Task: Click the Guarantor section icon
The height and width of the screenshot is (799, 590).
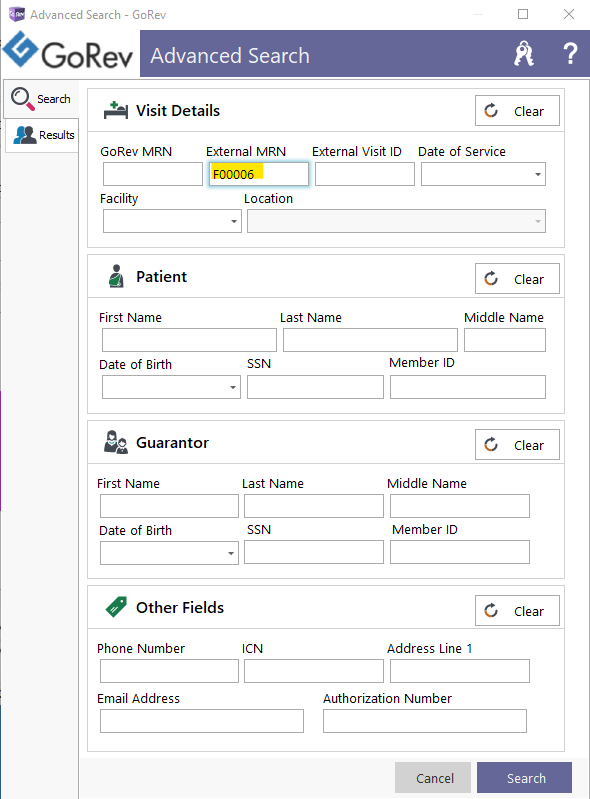Action: 116,442
